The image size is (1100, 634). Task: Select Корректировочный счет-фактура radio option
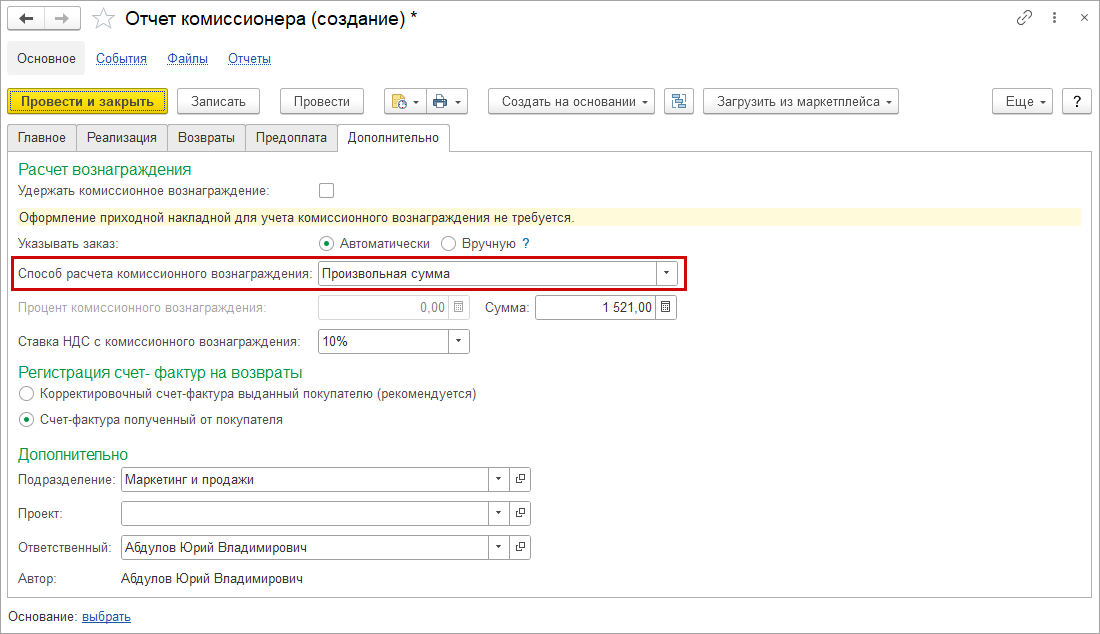[27, 394]
